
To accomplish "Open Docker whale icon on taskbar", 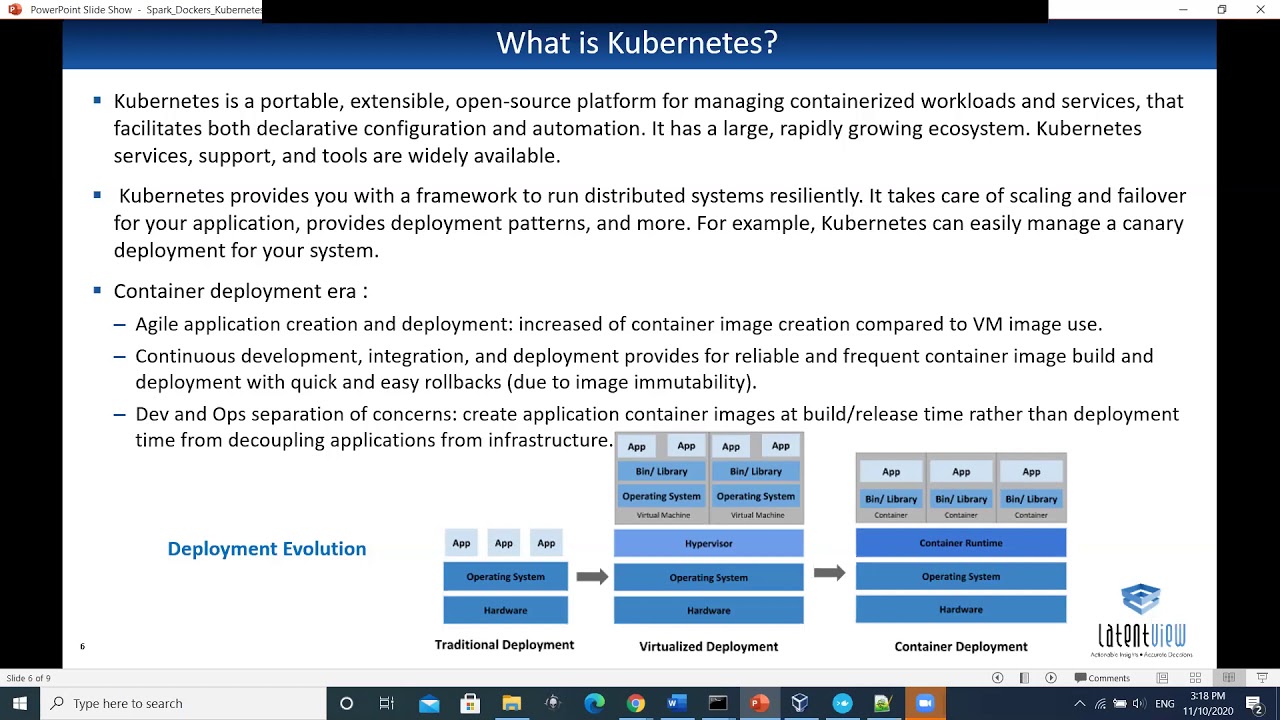I will click(x=842, y=703).
